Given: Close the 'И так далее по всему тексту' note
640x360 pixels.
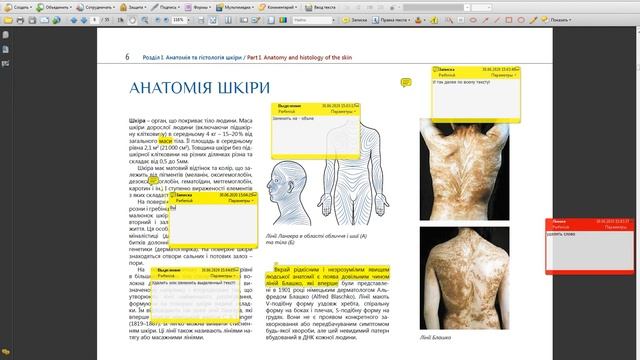Looking at the screenshot, I should [518, 69].
